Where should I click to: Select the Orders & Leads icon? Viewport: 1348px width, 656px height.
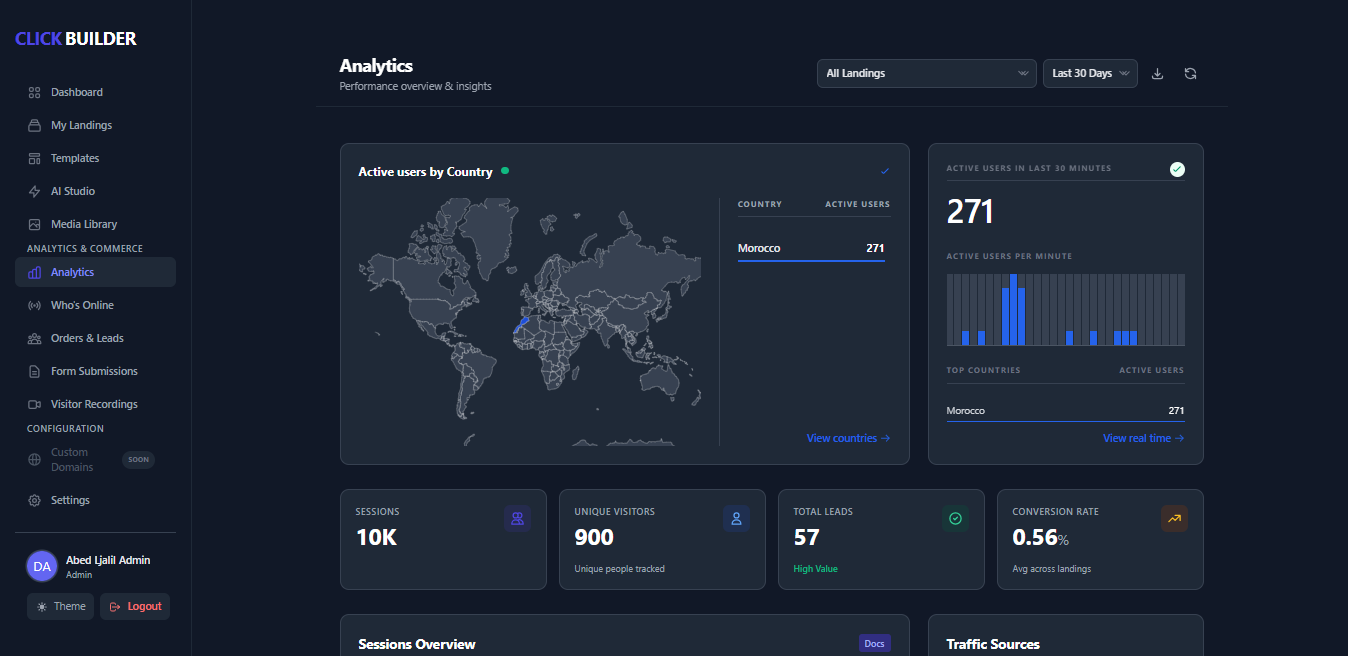point(33,337)
